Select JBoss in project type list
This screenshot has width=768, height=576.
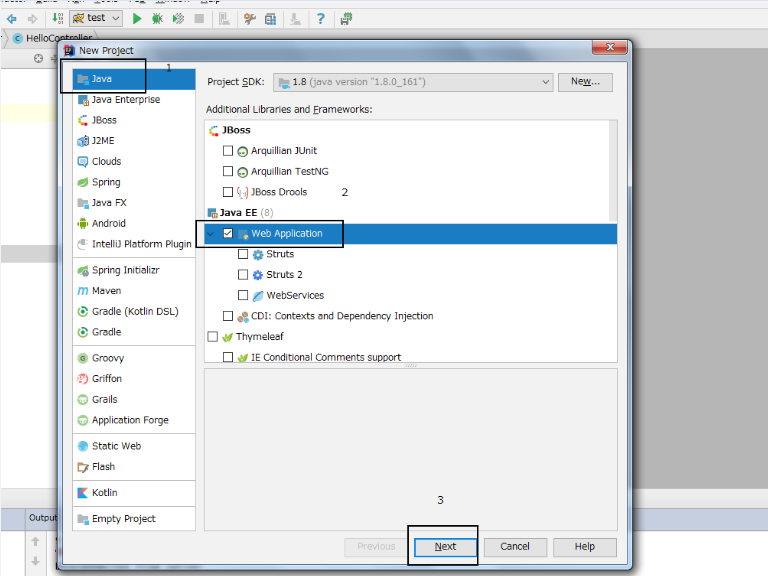pos(134,120)
